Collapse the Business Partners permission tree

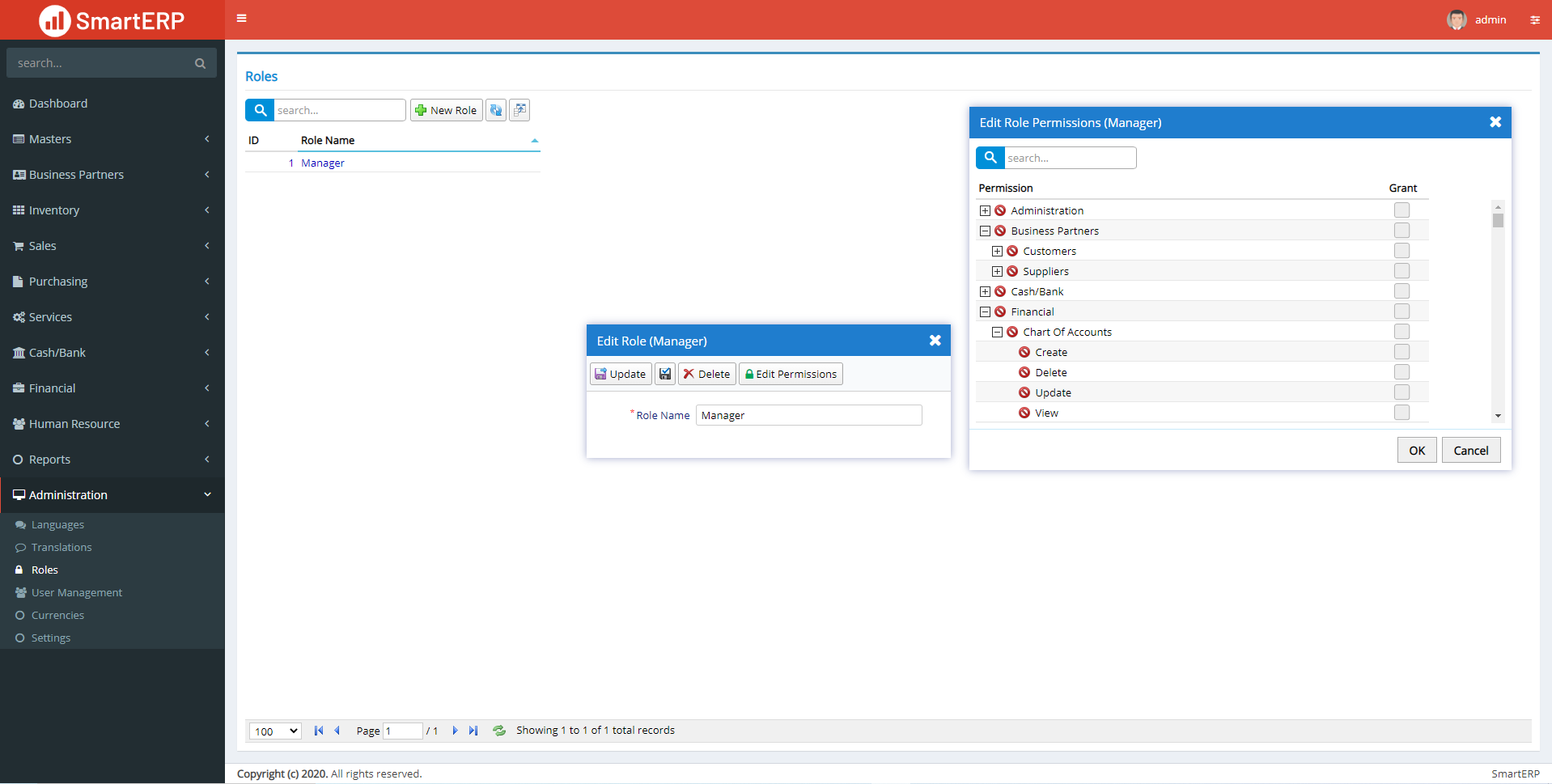(985, 231)
